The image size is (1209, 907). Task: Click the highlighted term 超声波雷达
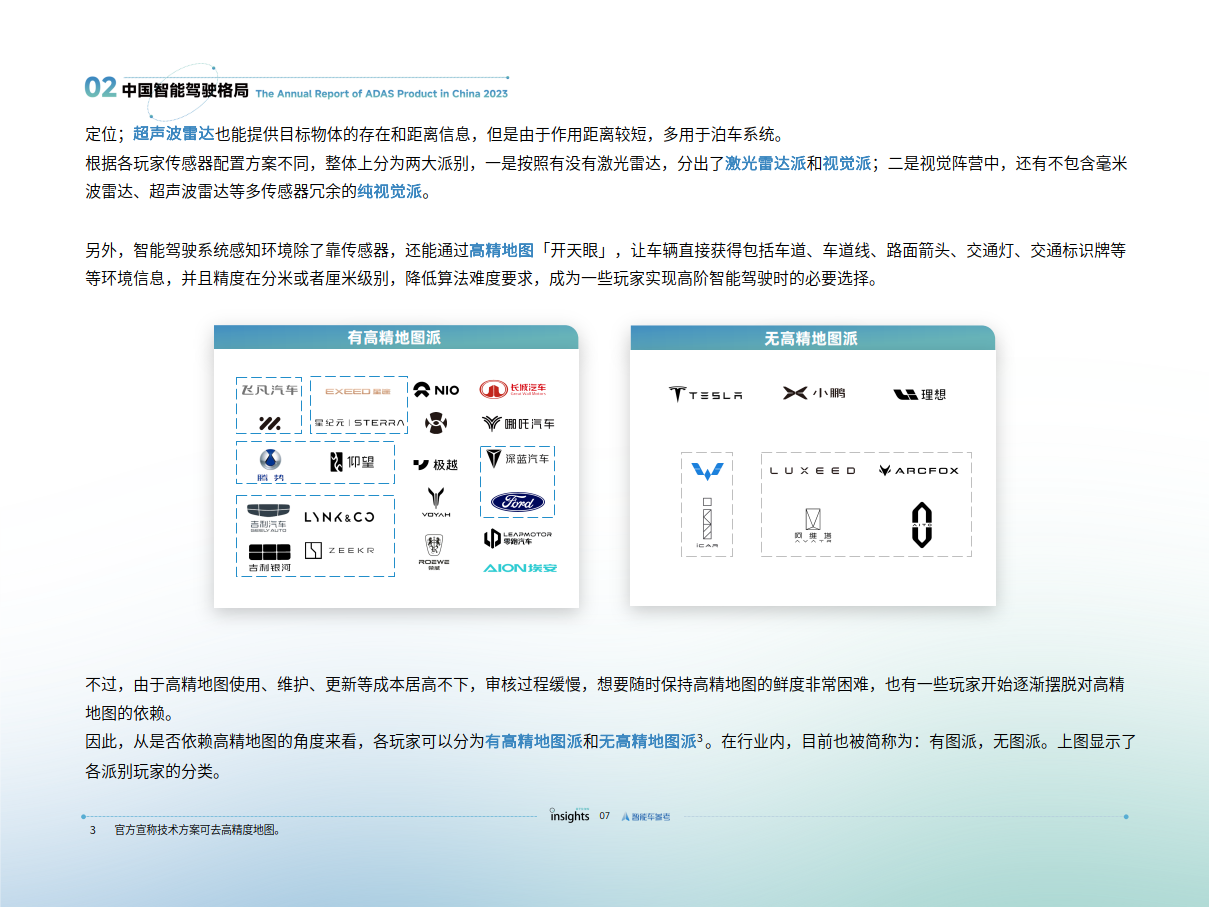point(174,134)
